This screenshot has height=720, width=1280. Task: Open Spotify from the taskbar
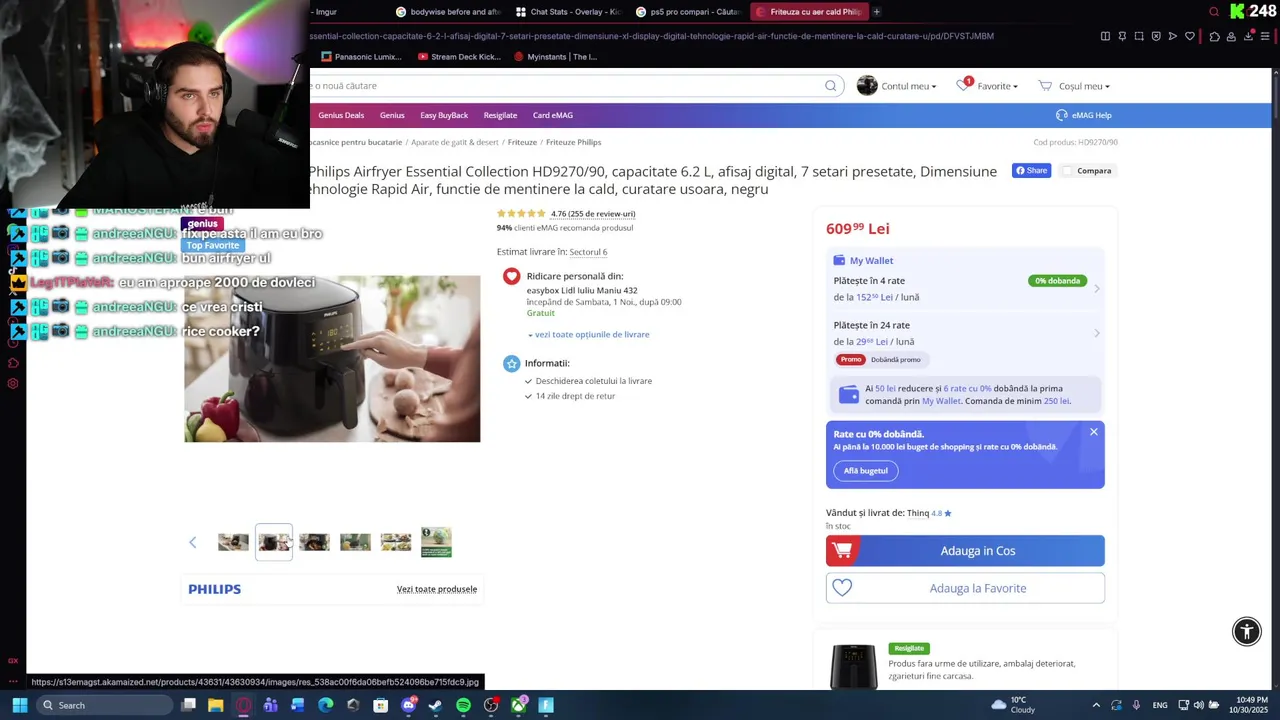click(x=463, y=705)
